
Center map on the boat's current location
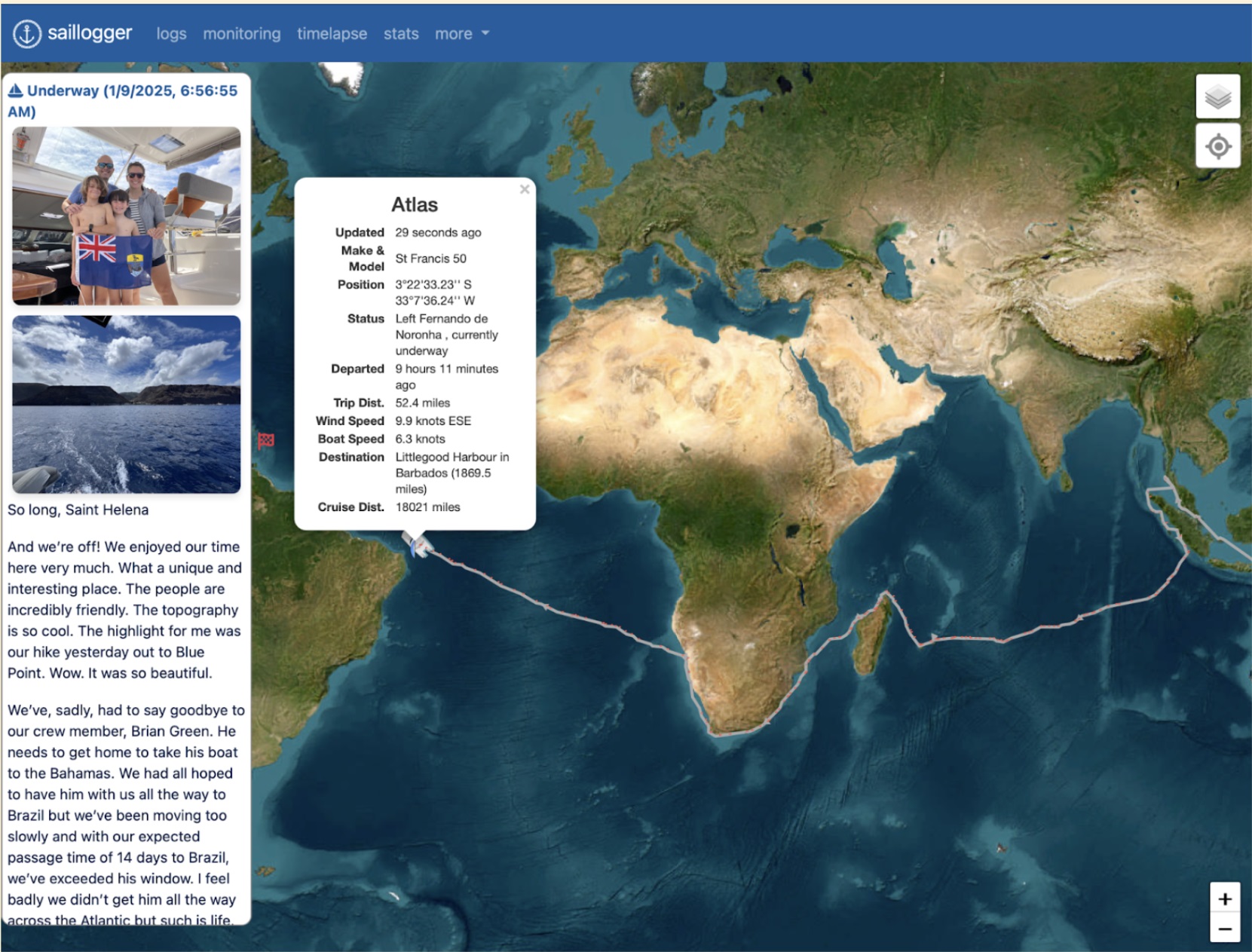click(1217, 146)
